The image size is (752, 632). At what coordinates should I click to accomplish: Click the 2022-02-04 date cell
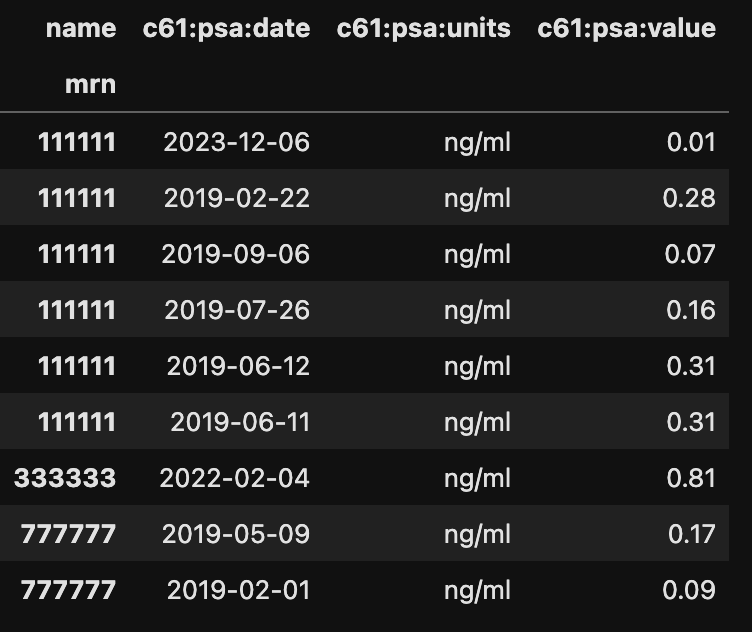(235, 478)
